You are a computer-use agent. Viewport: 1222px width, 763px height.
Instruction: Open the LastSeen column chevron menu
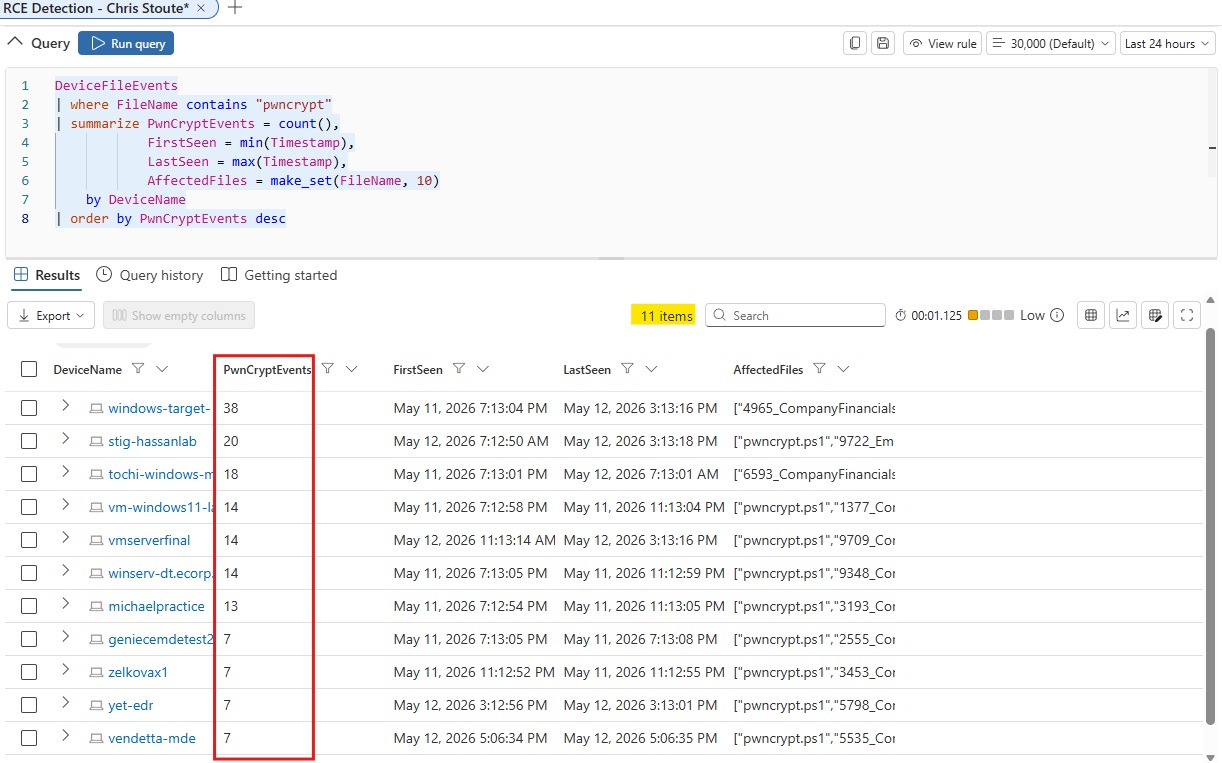(651, 369)
